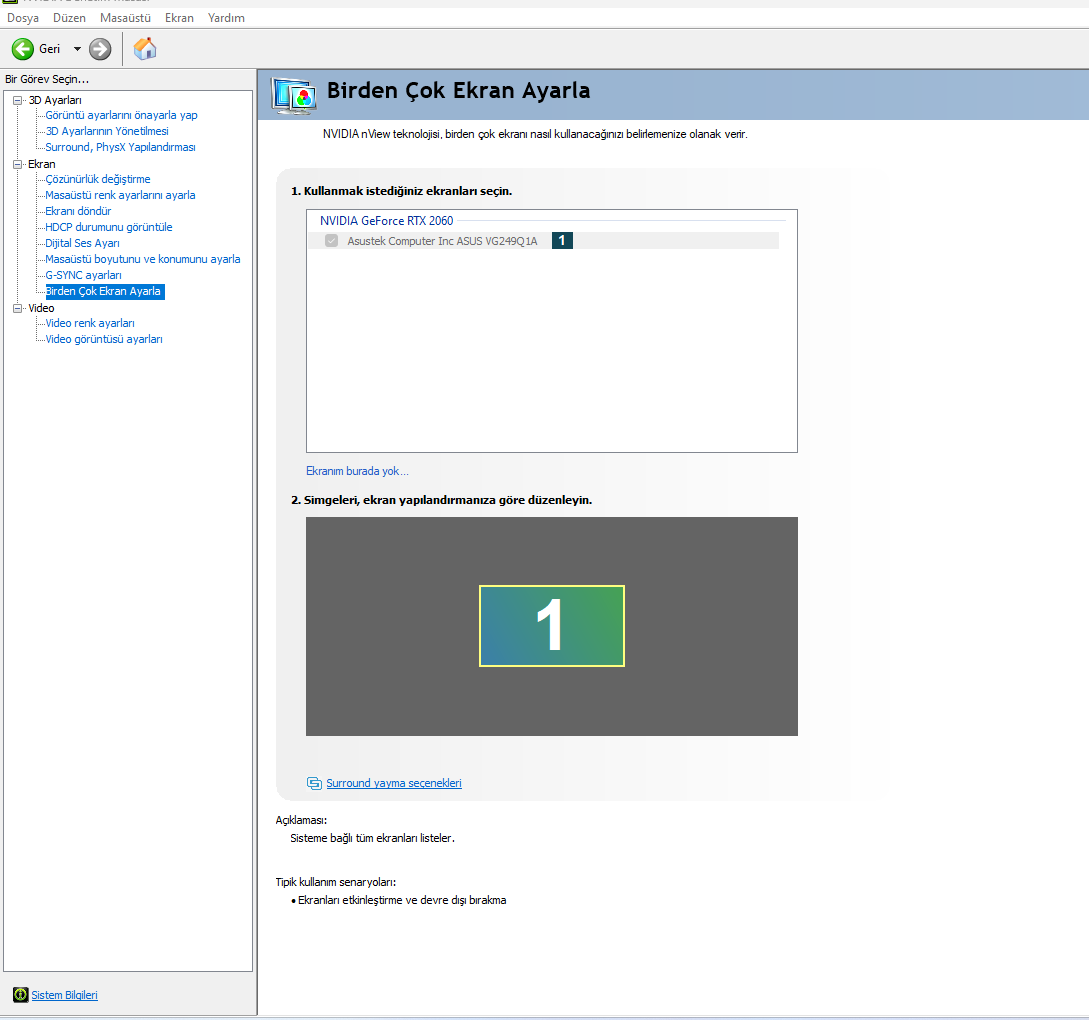Open Ekranı döndür page
The width and height of the screenshot is (1089, 1020).
point(78,211)
